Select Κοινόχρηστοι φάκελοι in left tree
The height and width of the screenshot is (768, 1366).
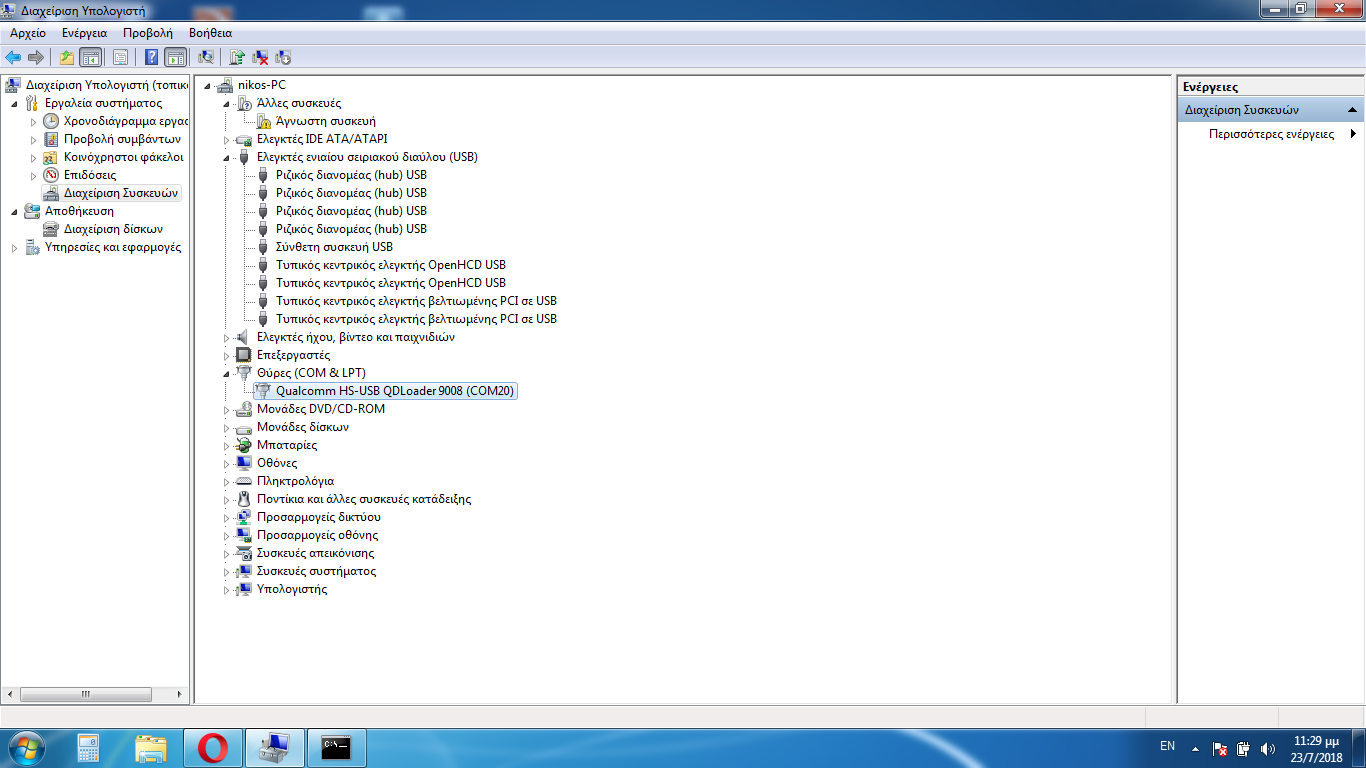pyautogui.click(x=123, y=157)
